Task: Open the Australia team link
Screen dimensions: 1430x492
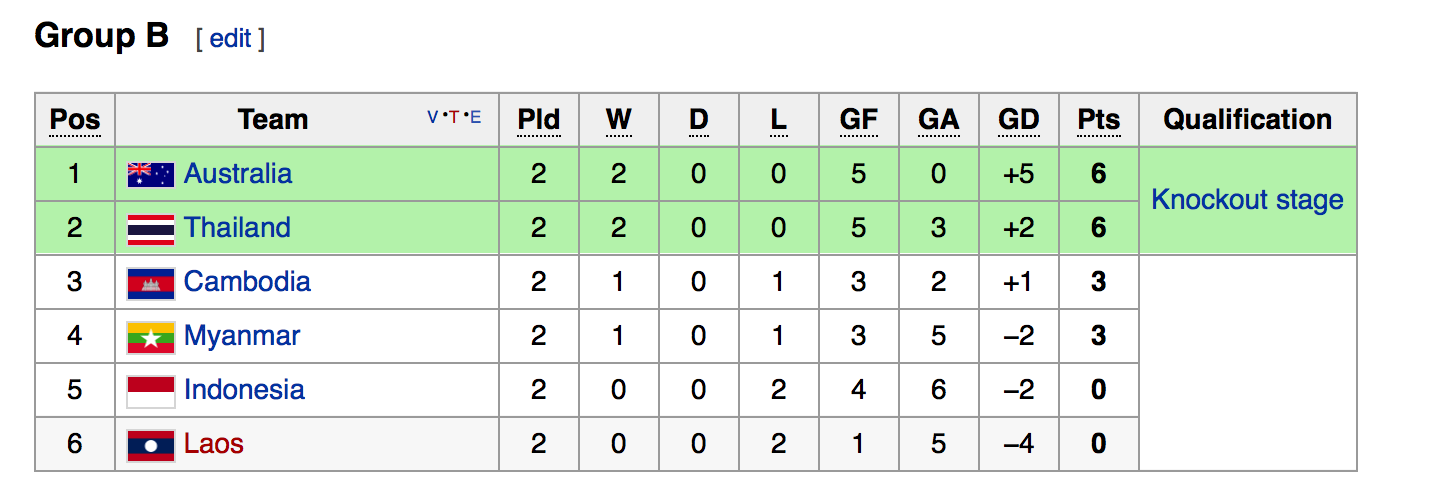Action: pos(238,174)
